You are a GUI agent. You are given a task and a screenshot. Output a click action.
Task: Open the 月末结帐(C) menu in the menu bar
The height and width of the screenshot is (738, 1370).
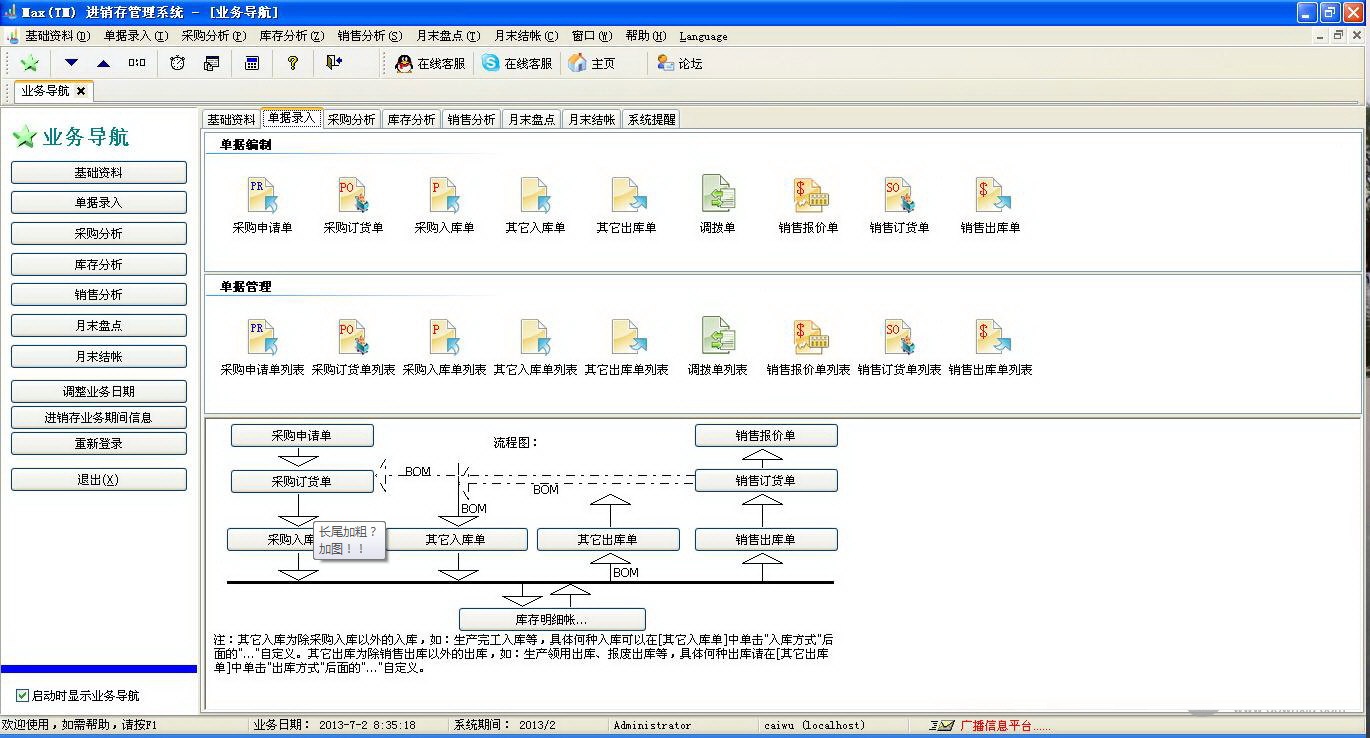click(x=526, y=36)
